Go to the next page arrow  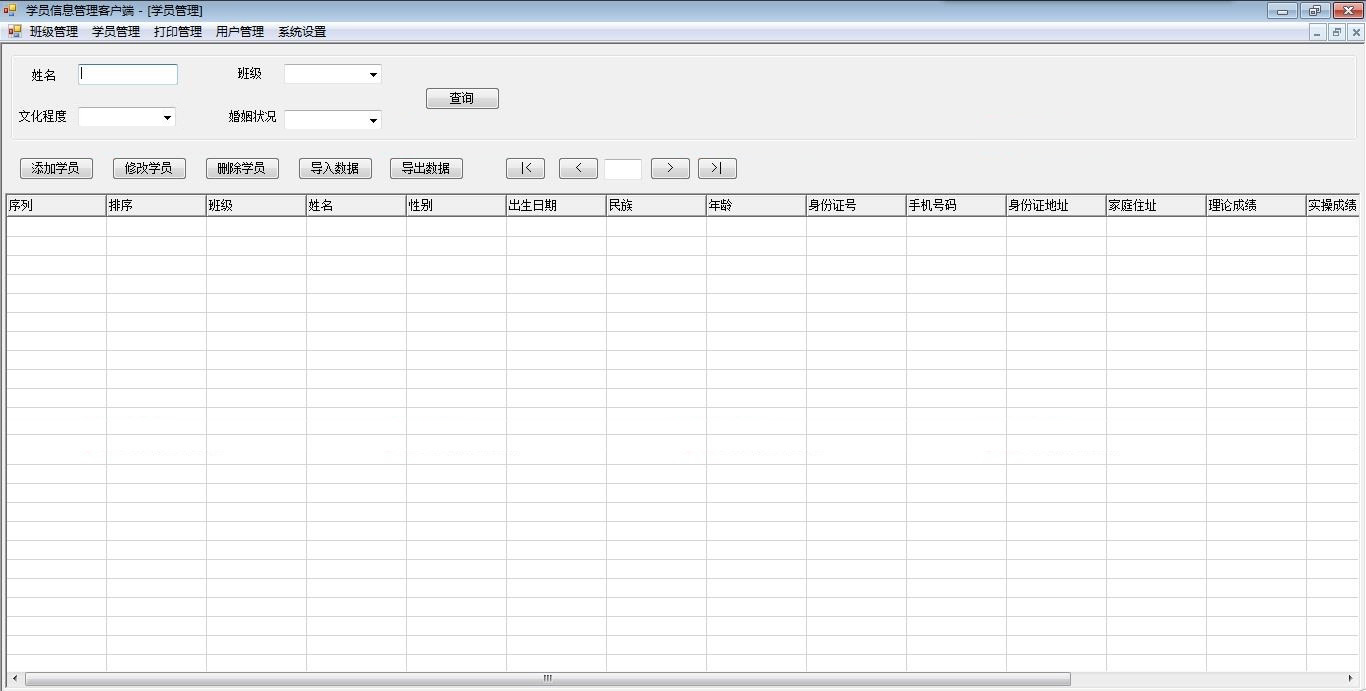670,168
